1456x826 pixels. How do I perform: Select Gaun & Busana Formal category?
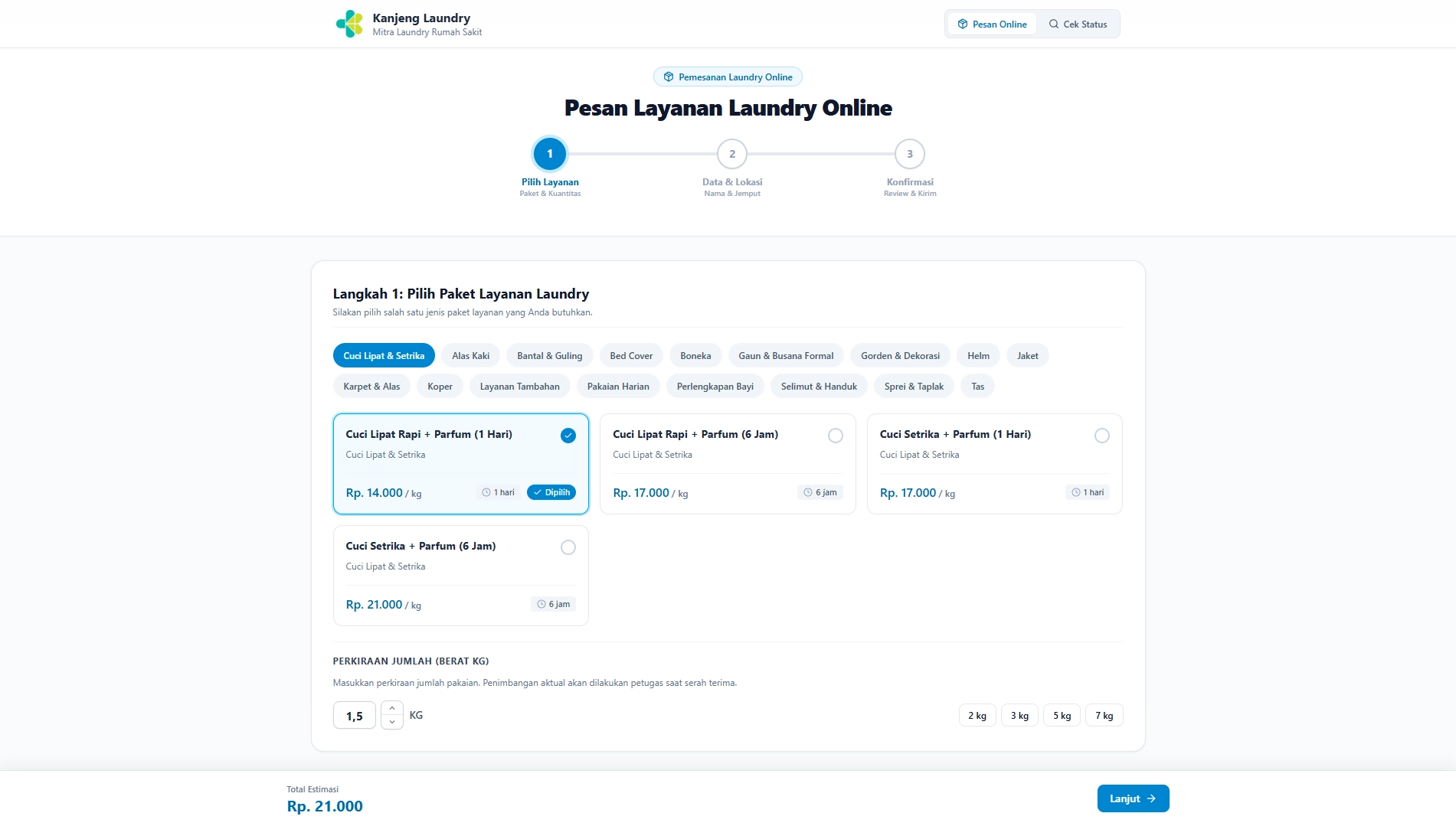pos(786,355)
